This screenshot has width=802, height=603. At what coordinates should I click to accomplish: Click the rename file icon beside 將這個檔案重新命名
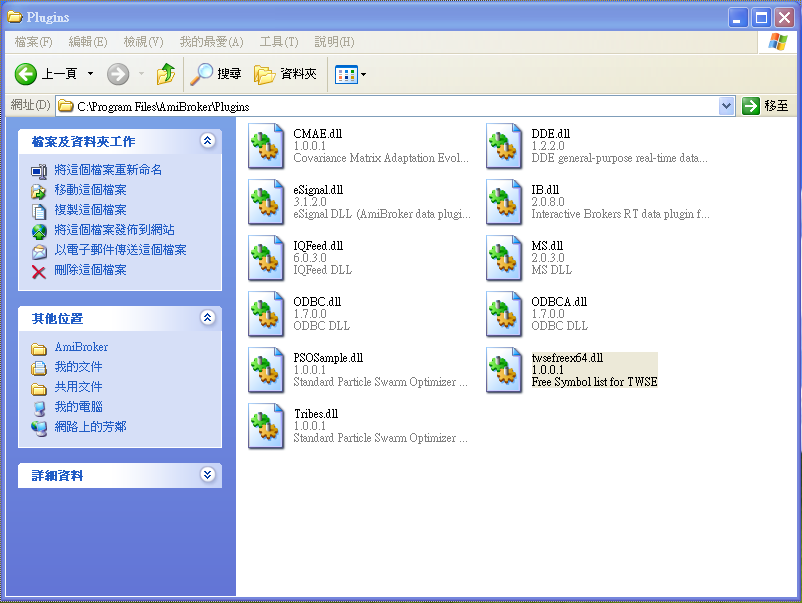(x=39, y=171)
